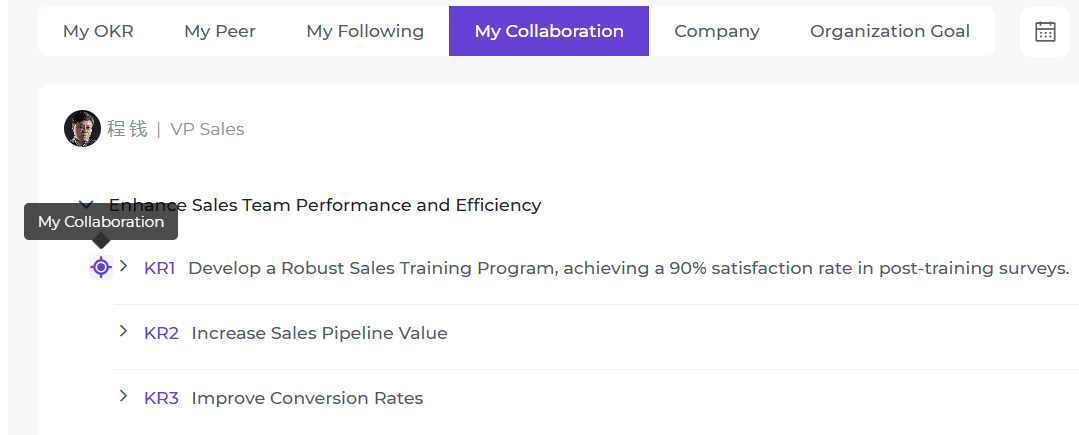Expand the KR3 row chevron
Screen dimensions: 1079x435
pyautogui.click(x=124, y=396)
